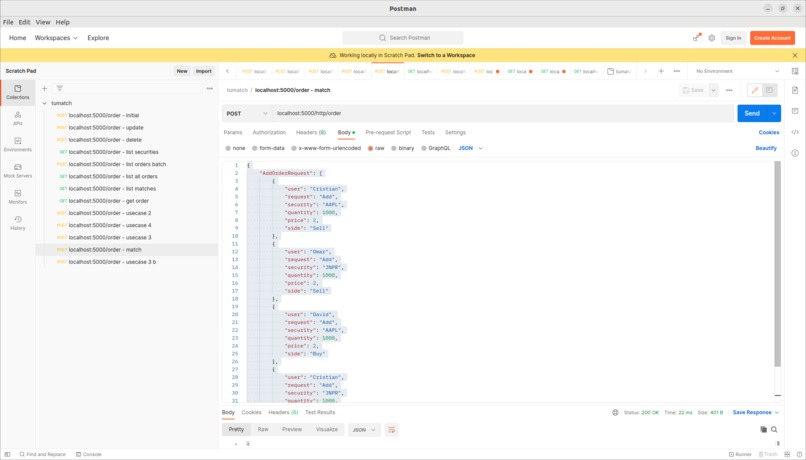
Task: Open the Edit menu
Action: [x=24, y=22]
